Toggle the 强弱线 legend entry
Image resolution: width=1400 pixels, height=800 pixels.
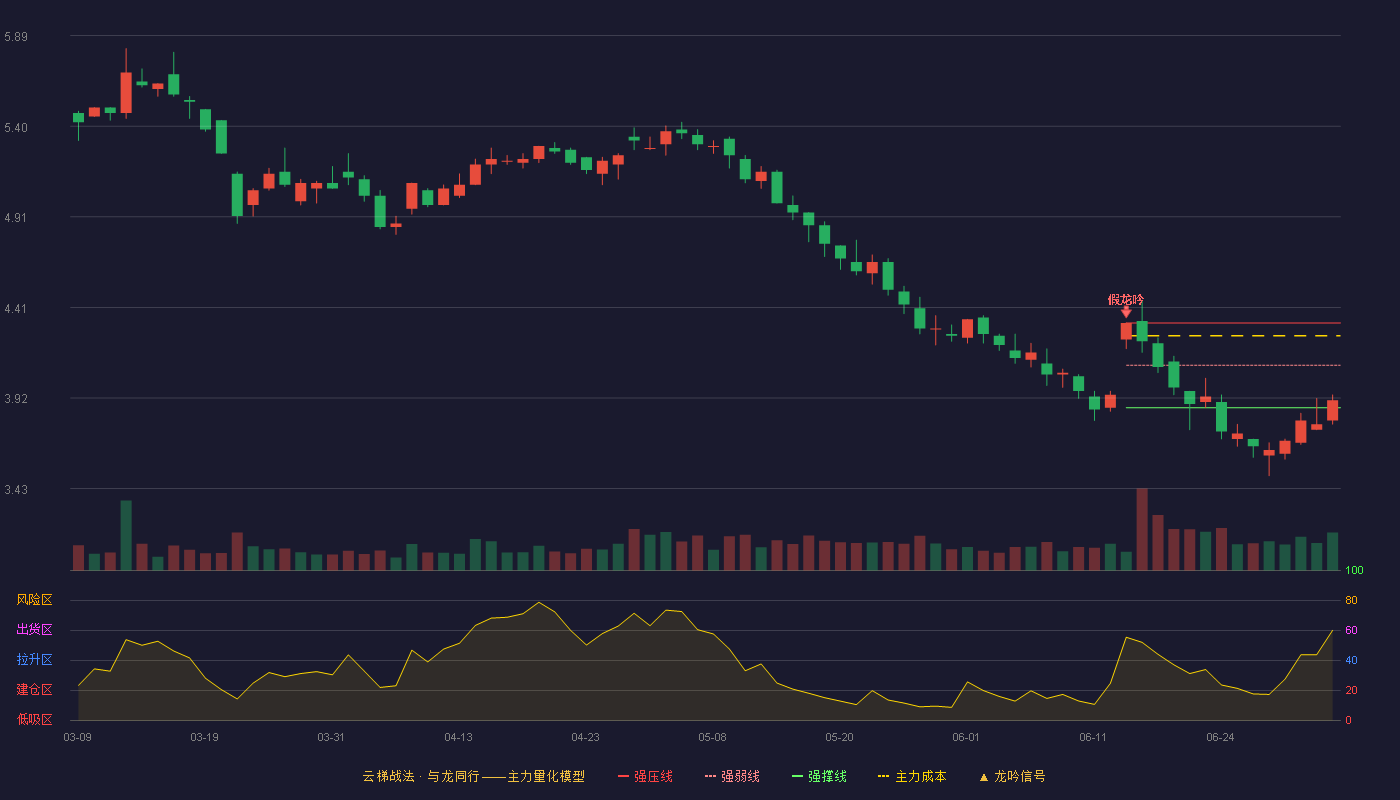coord(732,776)
